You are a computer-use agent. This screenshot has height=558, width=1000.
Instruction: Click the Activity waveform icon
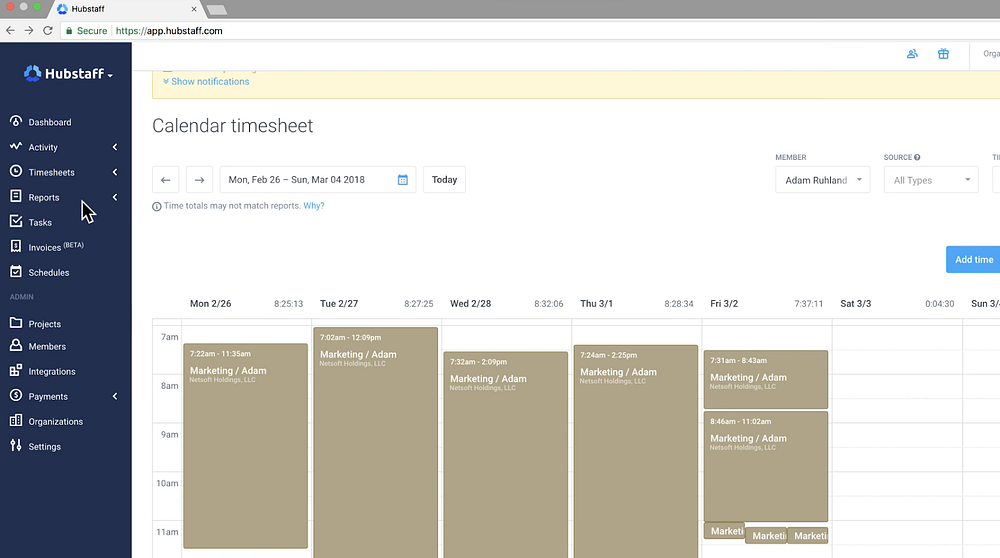click(x=16, y=146)
